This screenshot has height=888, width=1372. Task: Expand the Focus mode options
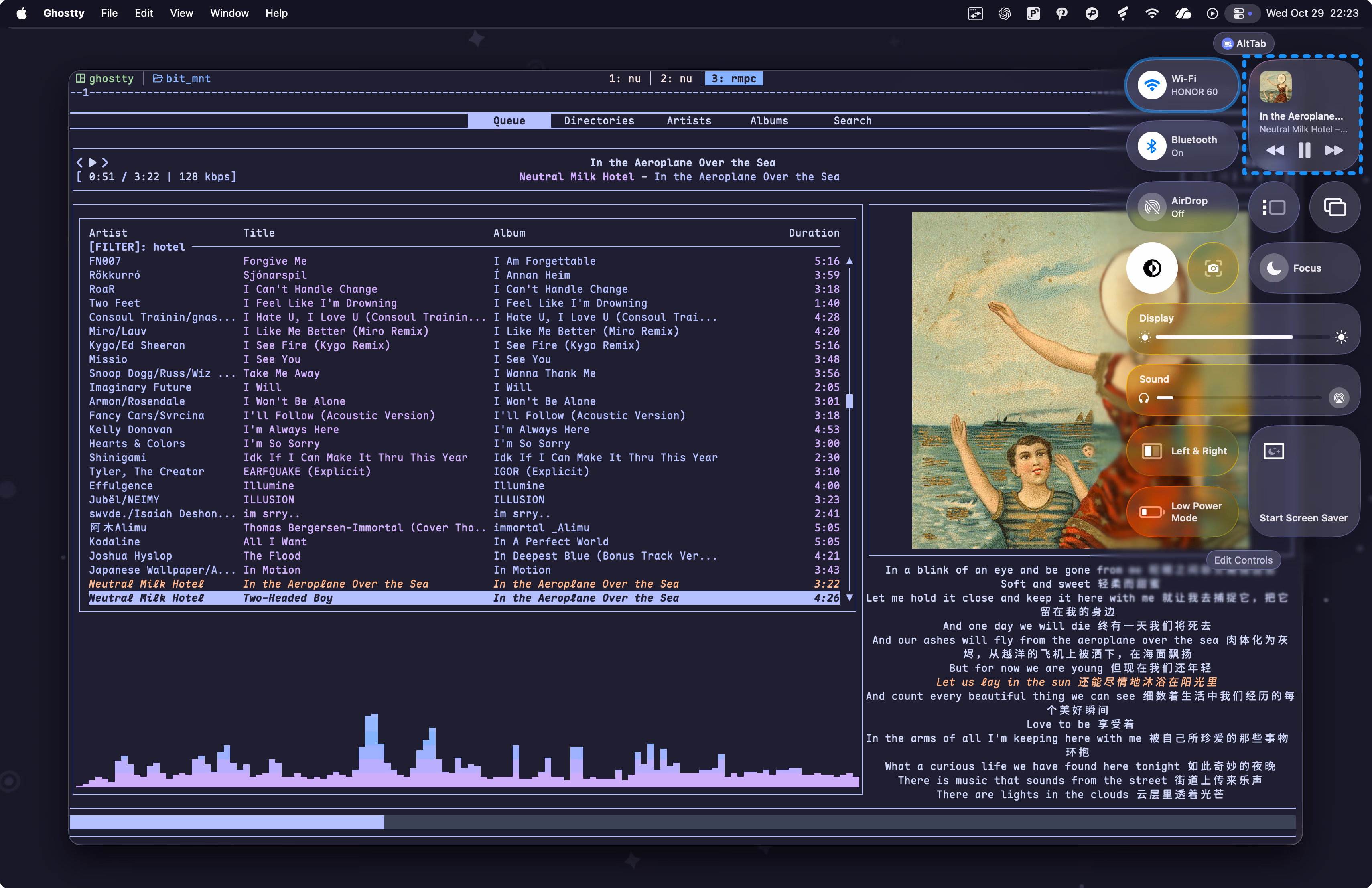point(1304,268)
